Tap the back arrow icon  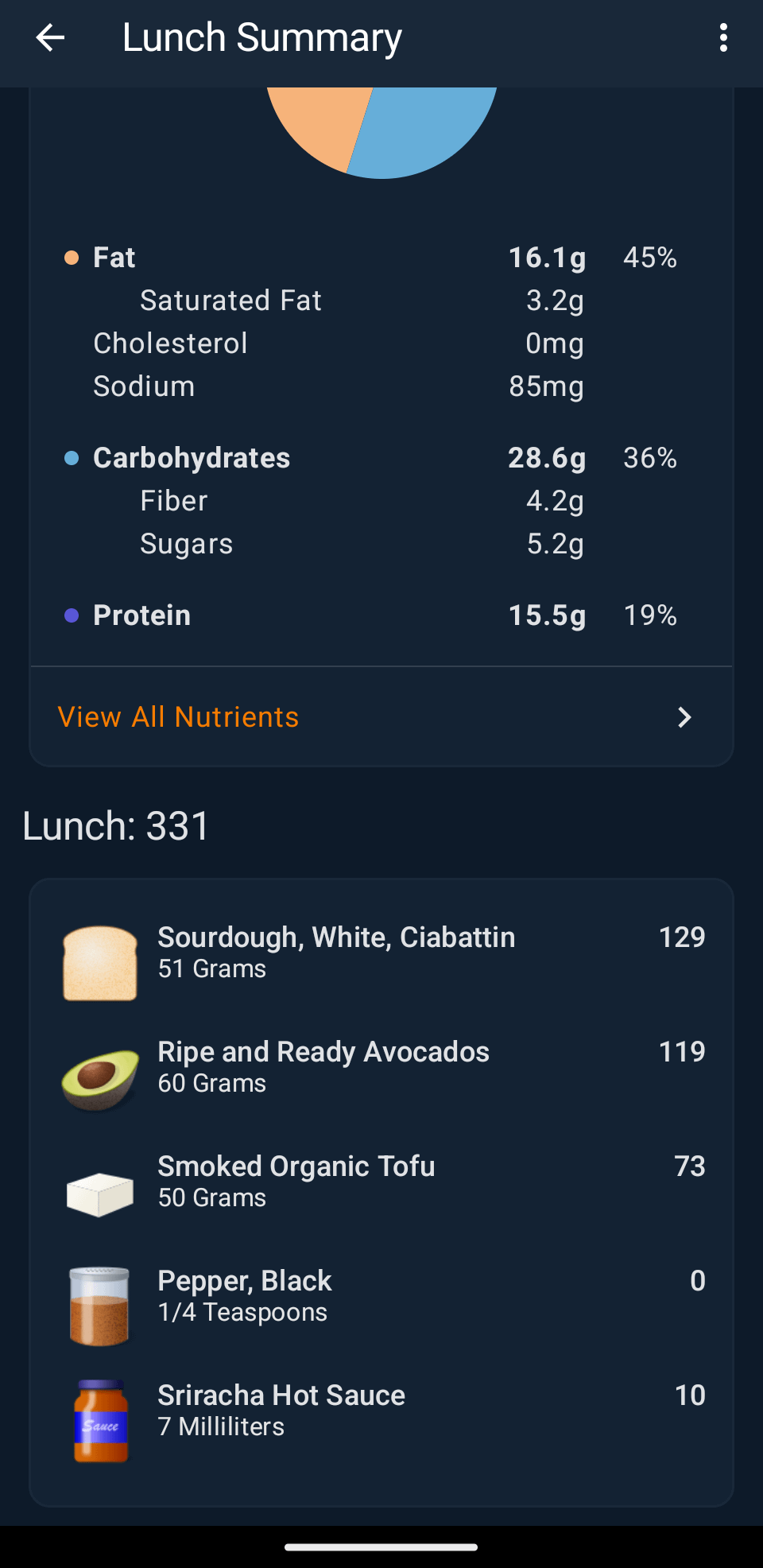pos(50,37)
